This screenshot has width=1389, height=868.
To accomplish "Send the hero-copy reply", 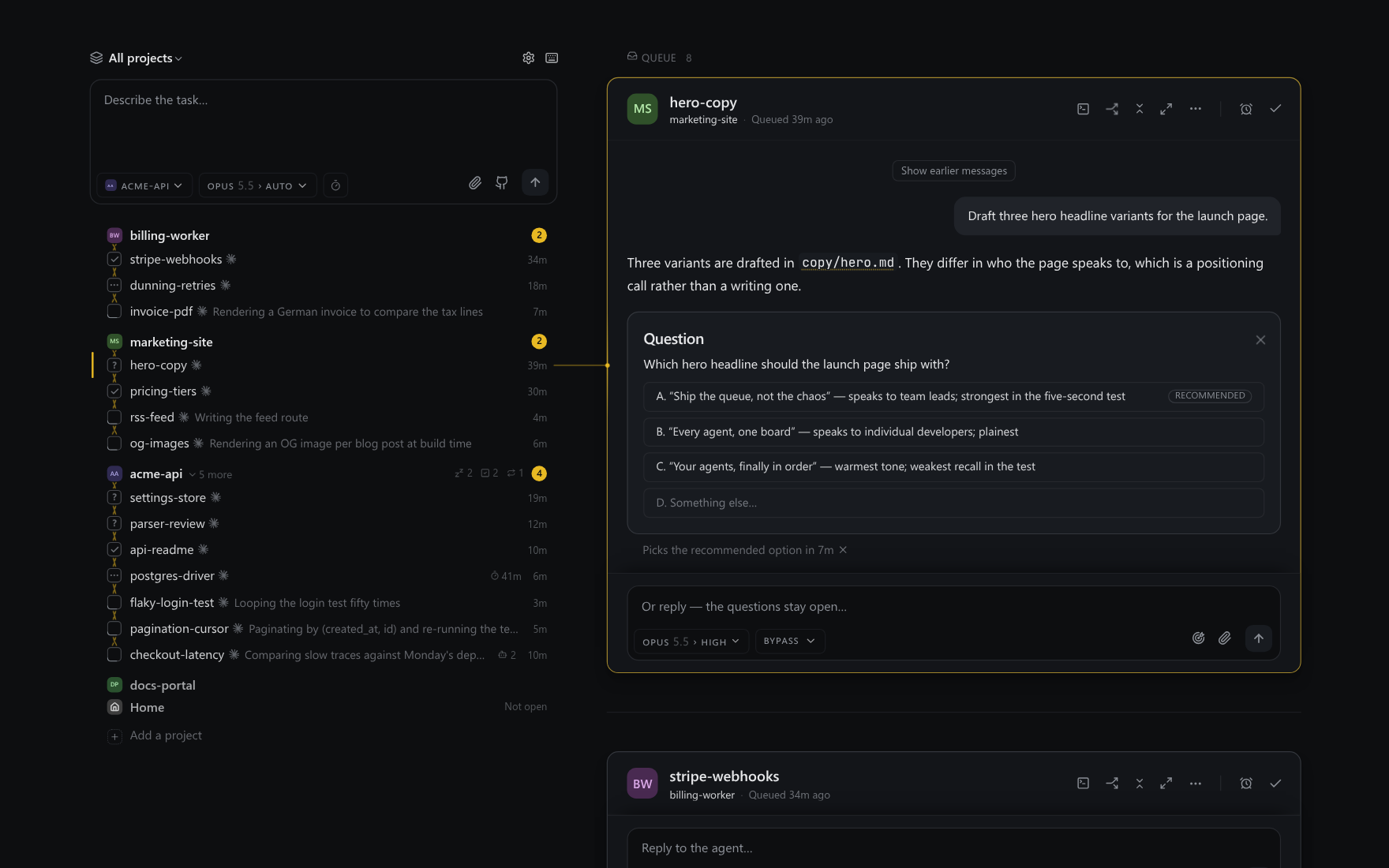I will [x=1259, y=638].
